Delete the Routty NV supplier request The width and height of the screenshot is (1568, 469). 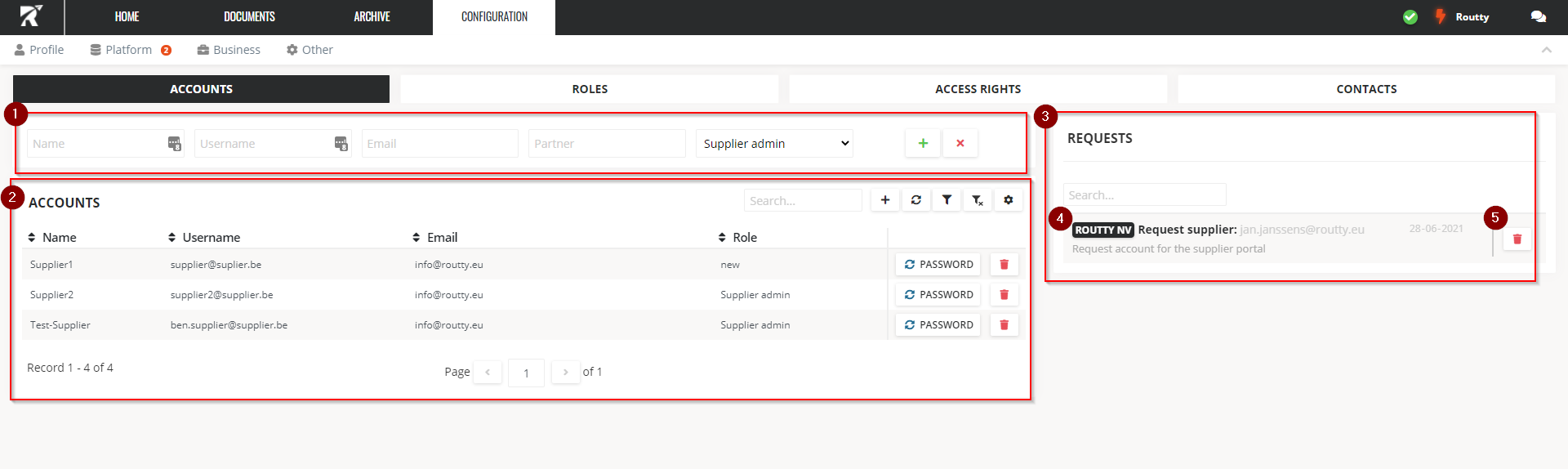(x=1517, y=239)
